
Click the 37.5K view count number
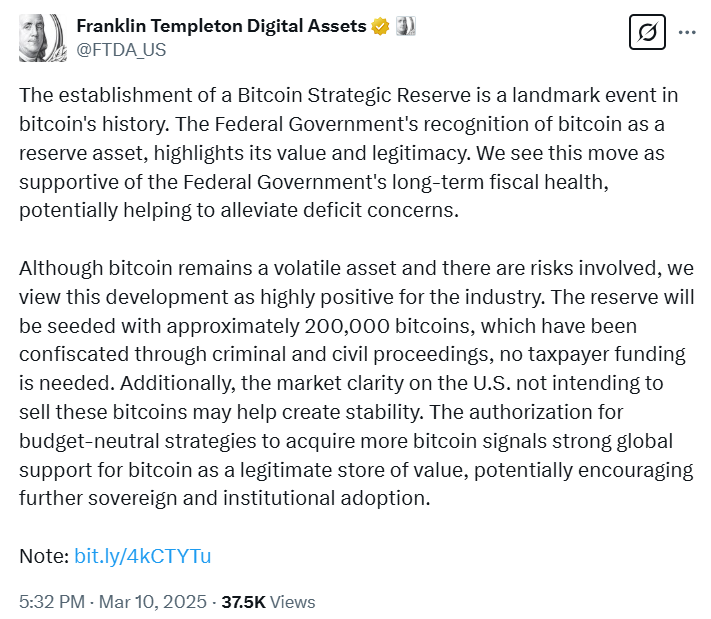243,602
